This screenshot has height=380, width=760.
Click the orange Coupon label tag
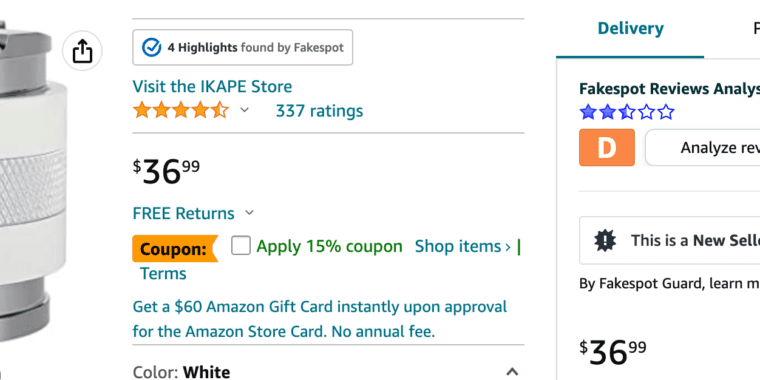point(175,249)
